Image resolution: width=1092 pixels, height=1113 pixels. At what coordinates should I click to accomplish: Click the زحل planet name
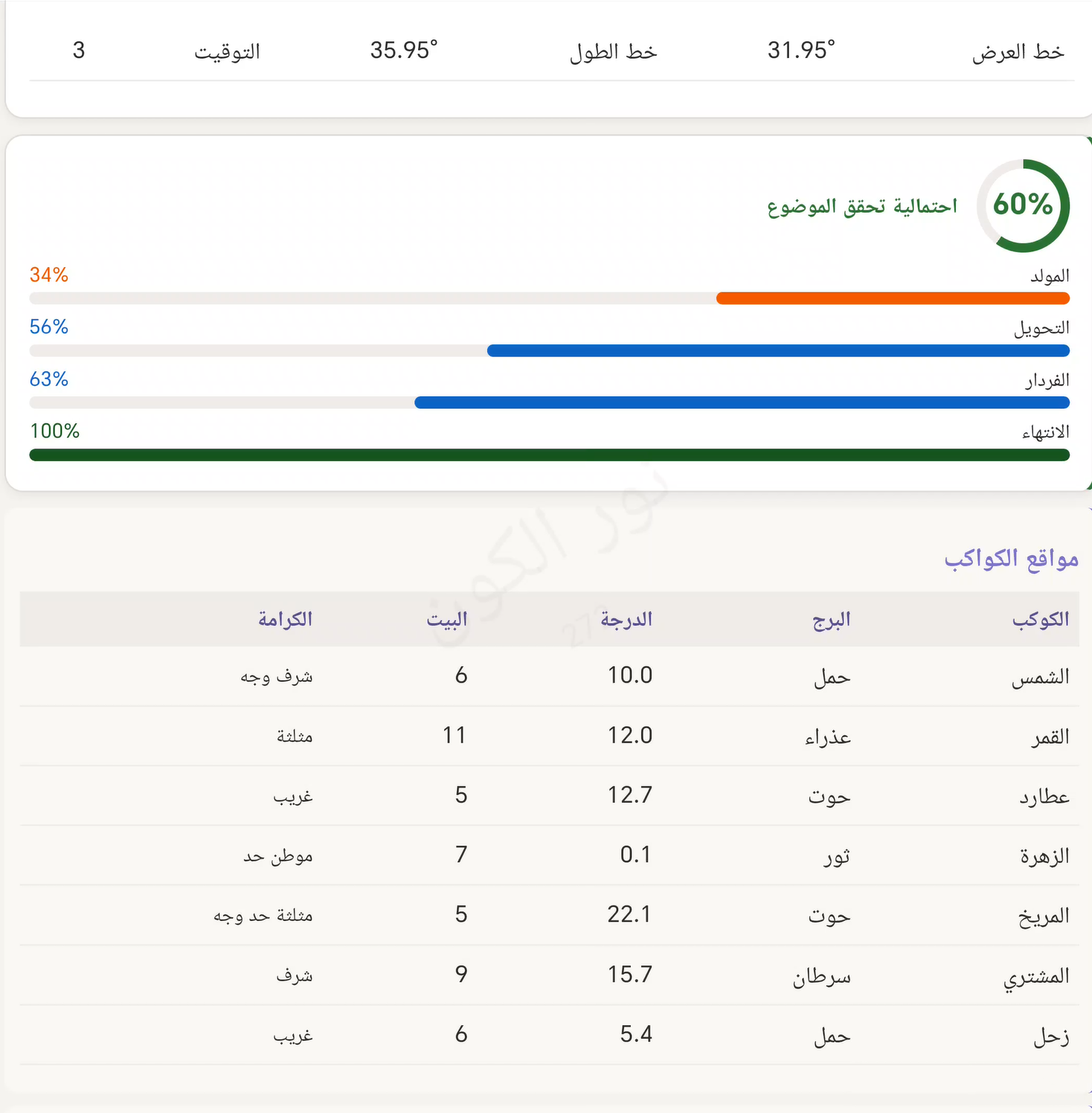[x=1050, y=1035]
